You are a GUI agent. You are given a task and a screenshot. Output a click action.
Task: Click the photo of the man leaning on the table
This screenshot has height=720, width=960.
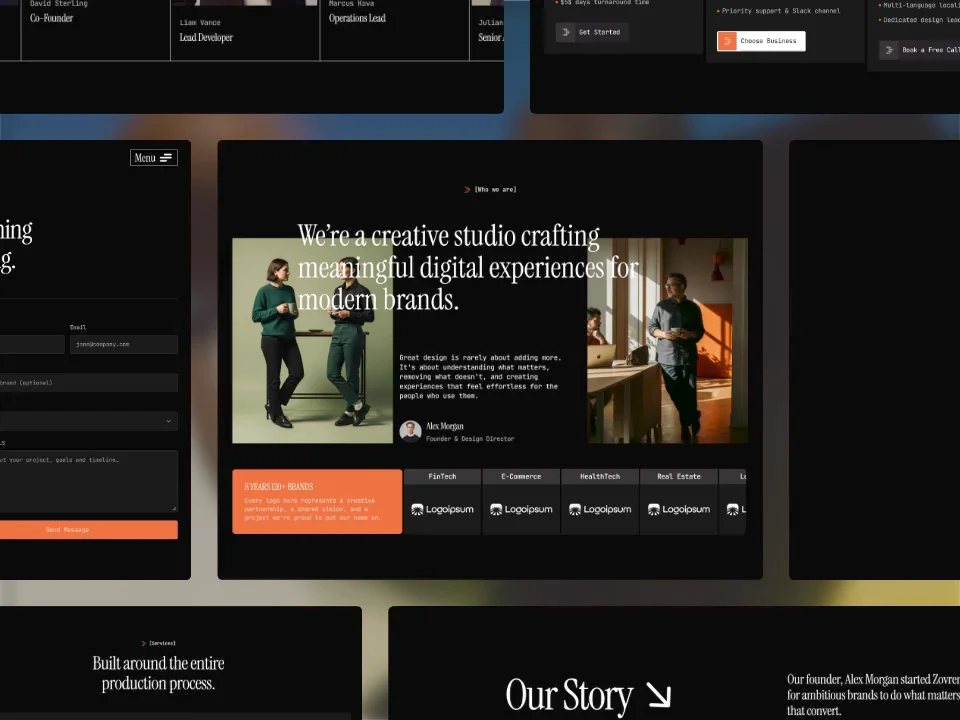667,341
